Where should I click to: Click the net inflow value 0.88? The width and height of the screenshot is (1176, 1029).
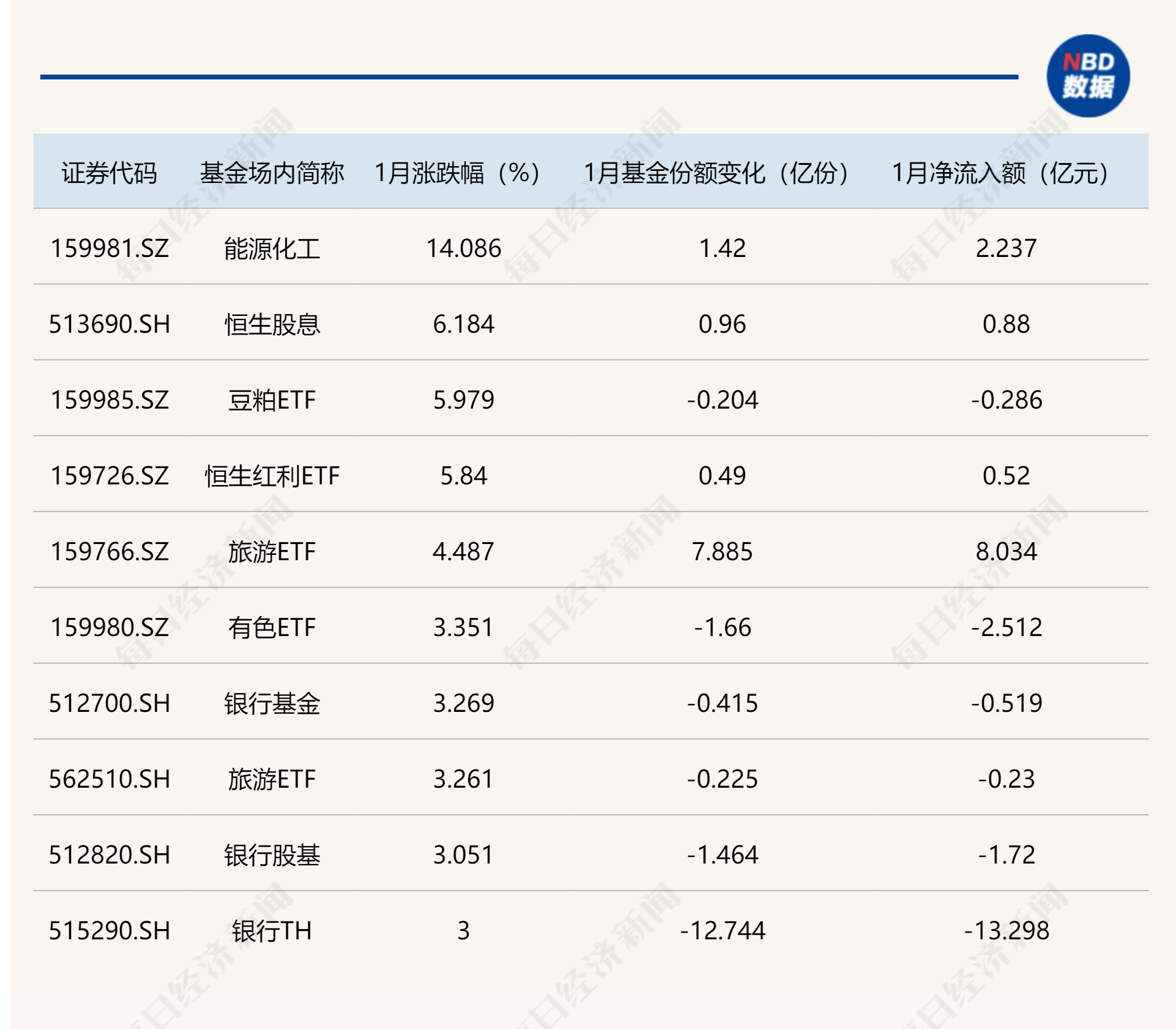click(x=1006, y=324)
